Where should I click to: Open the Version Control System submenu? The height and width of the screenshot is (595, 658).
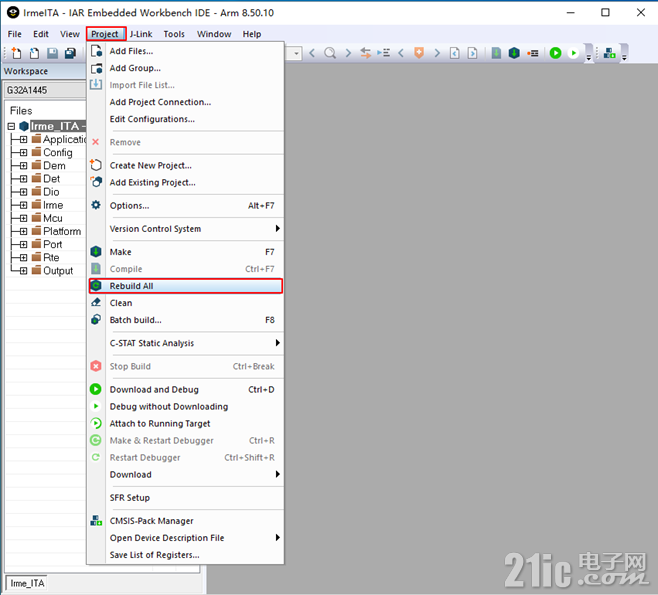click(x=185, y=229)
